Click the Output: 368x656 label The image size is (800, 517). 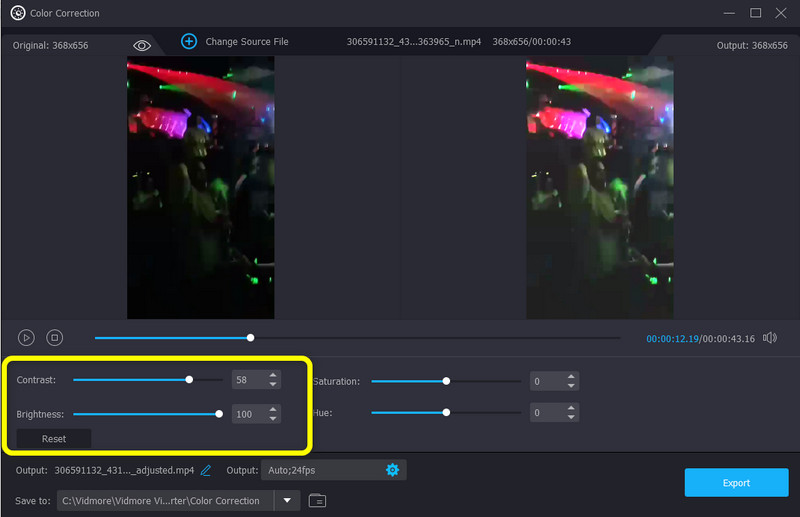coord(752,45)
